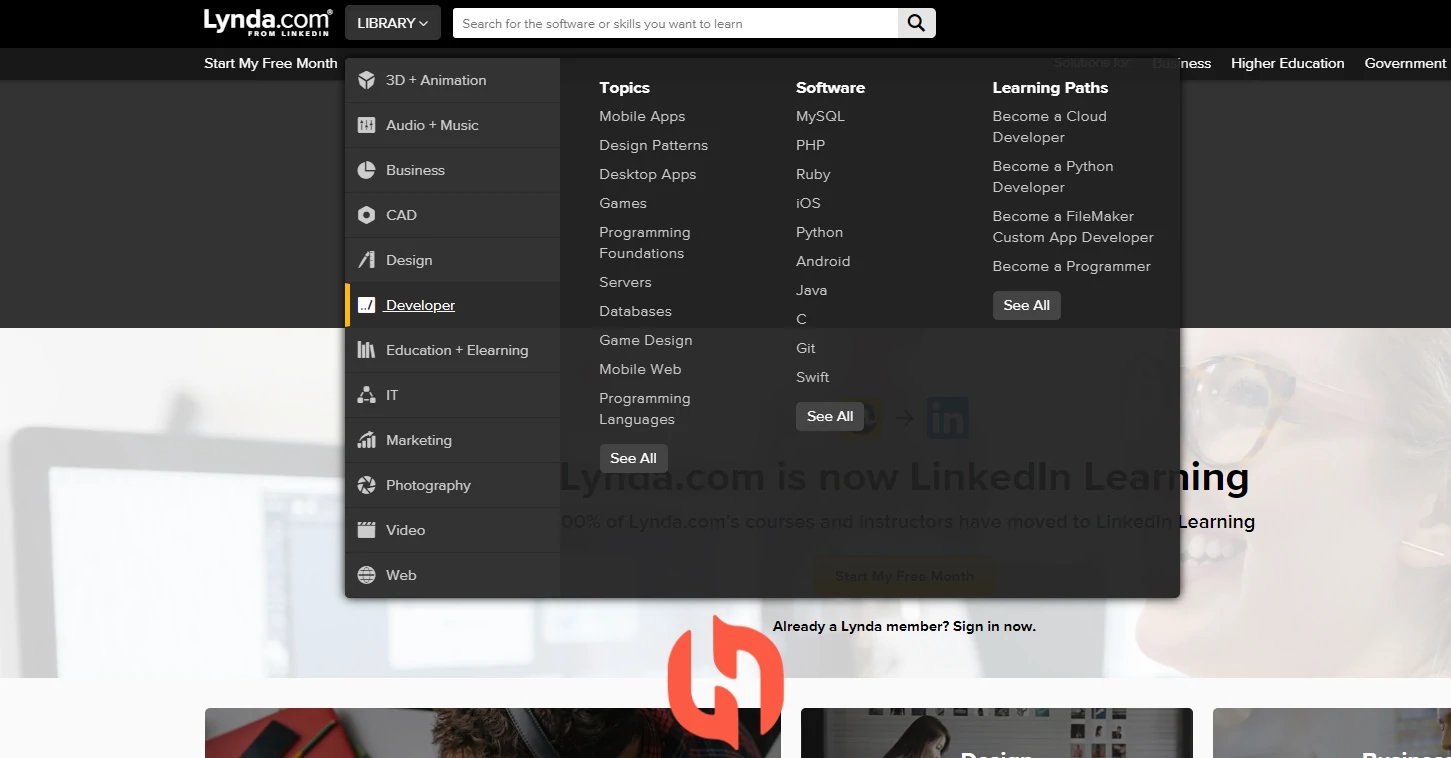Click the Video clapperboard icon
Image resolution: width=1451 pixels, height=758 pixels.
tap(367, 530)
